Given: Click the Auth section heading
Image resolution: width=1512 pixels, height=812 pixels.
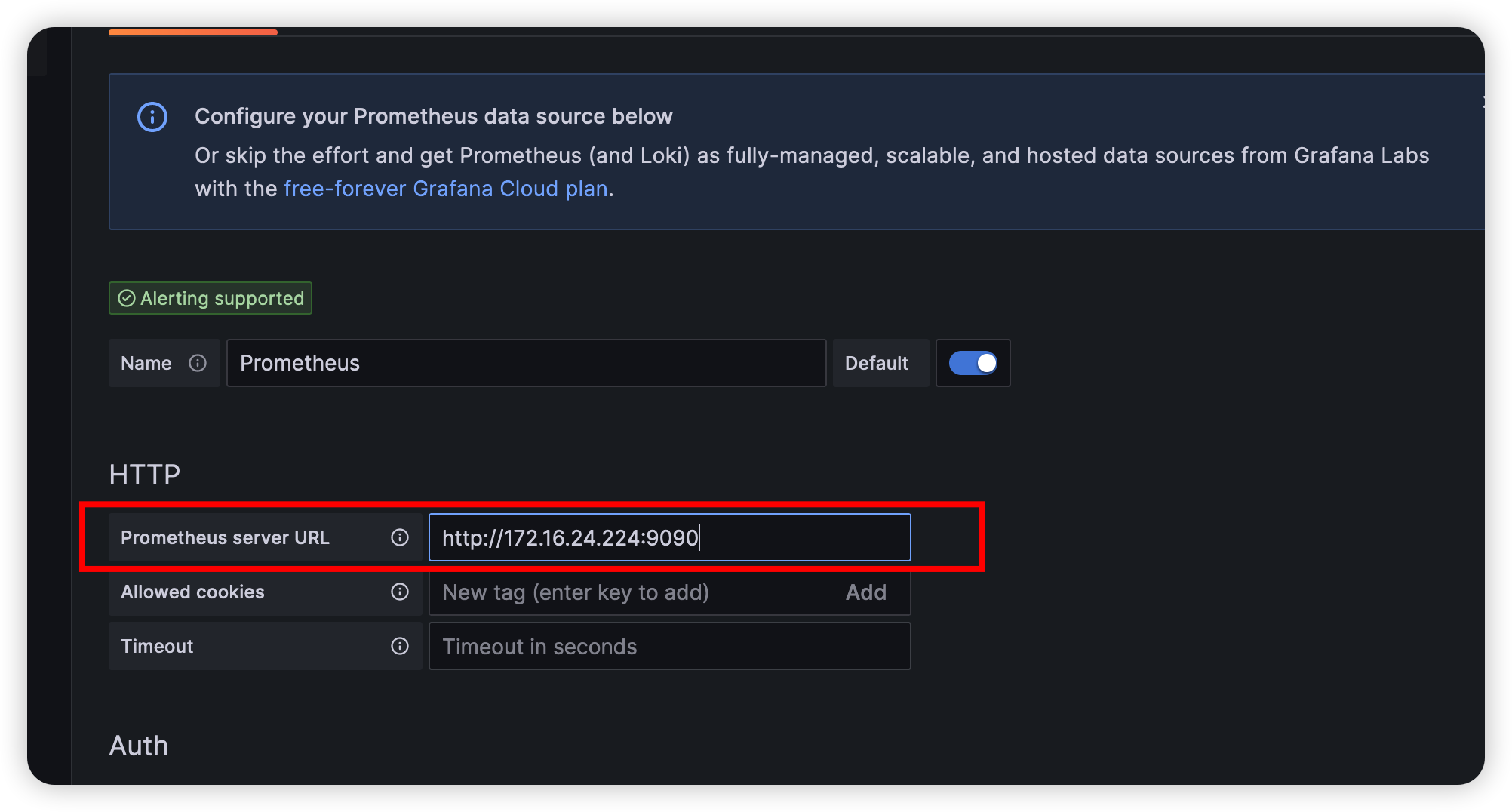Looking at the screenshot, I should click(x=139, y=746).
